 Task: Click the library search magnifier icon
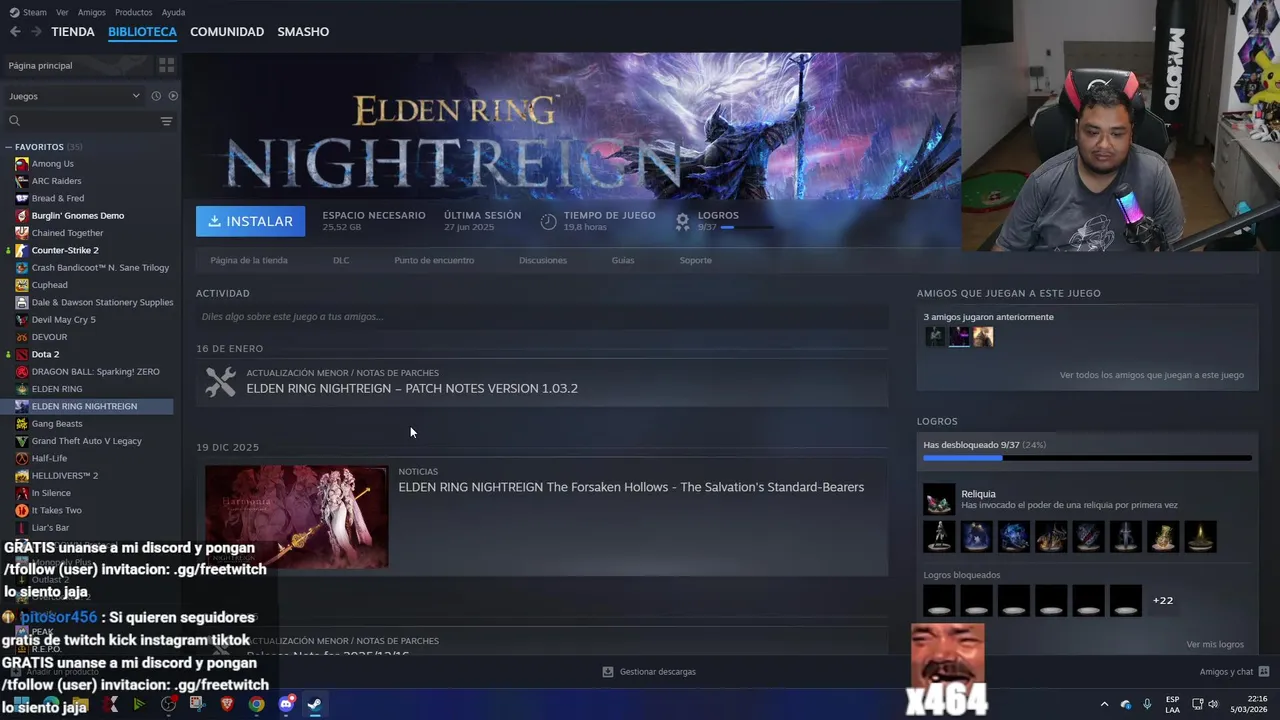14,121
